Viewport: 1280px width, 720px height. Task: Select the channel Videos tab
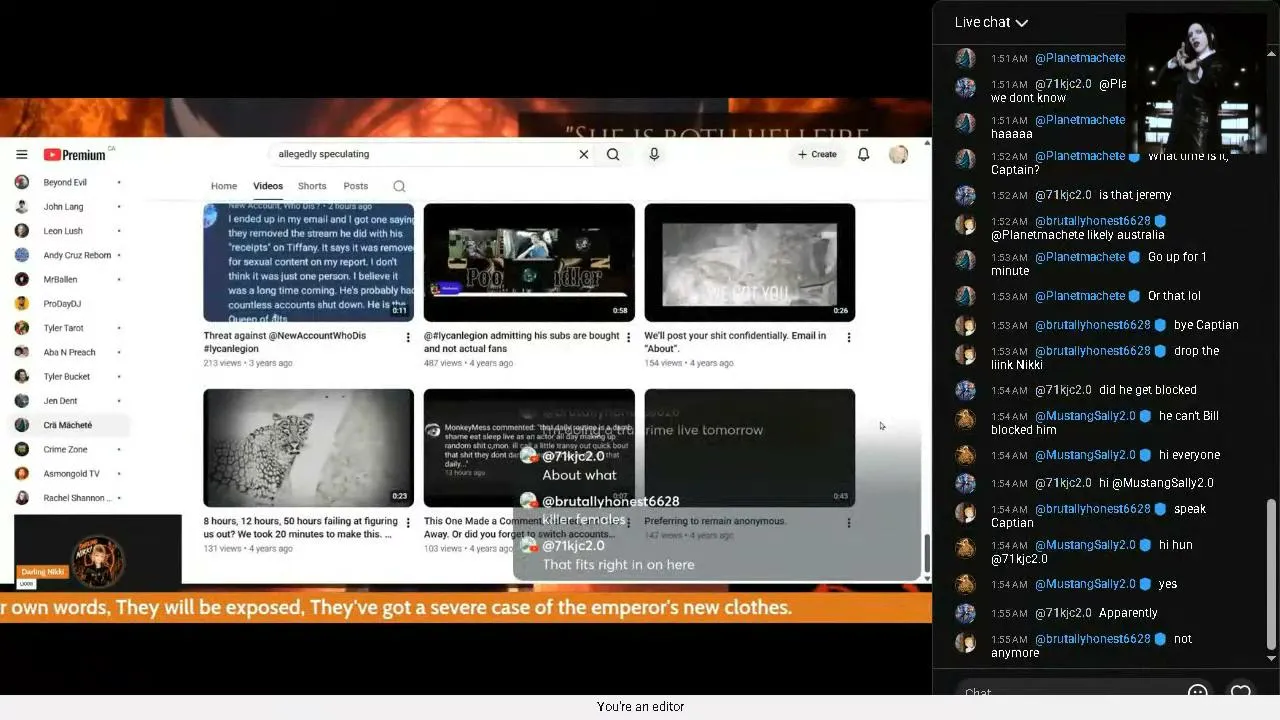pyautogui.click(x=268, y=186)
